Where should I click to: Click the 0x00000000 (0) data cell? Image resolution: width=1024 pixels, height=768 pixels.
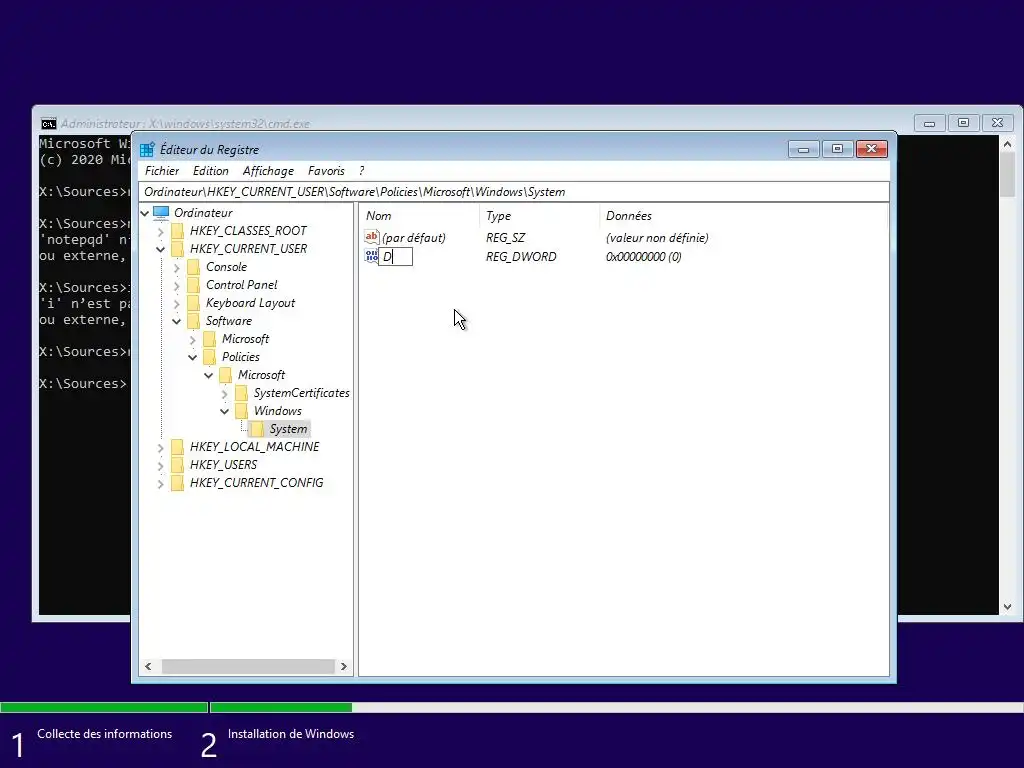[643, 257]
